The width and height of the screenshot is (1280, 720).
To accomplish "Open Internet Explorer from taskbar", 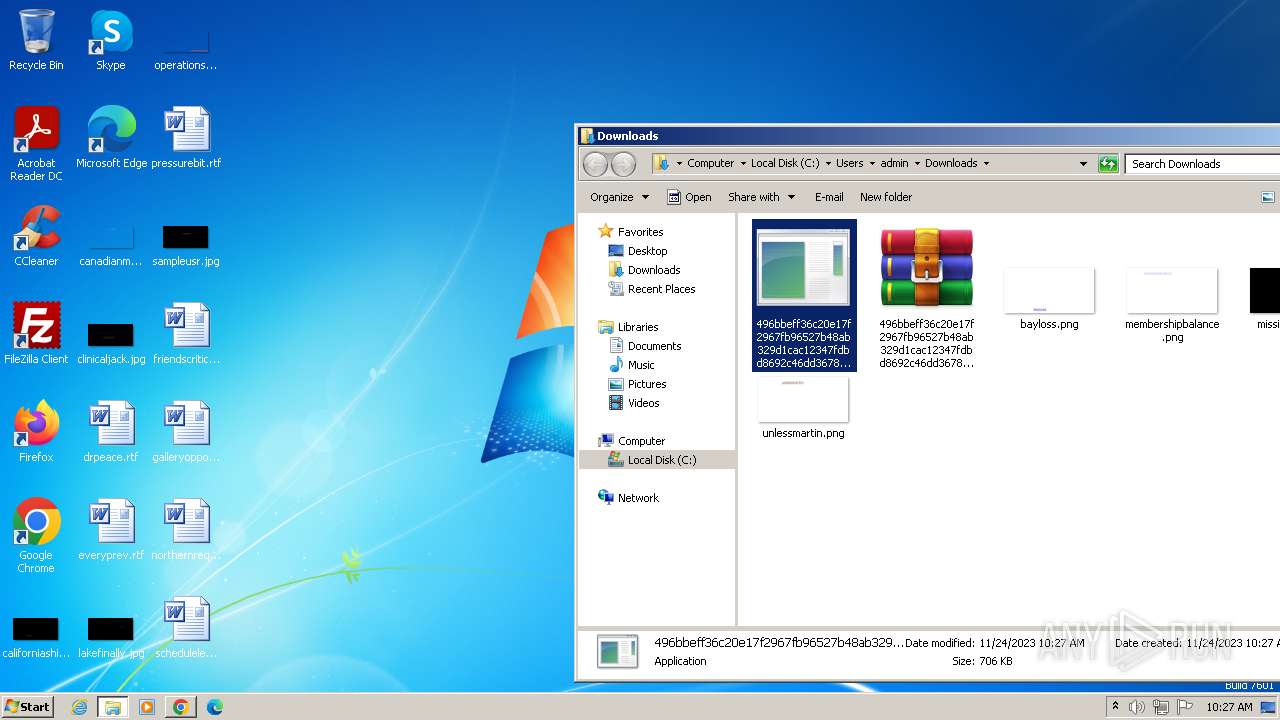I will 80,707.
